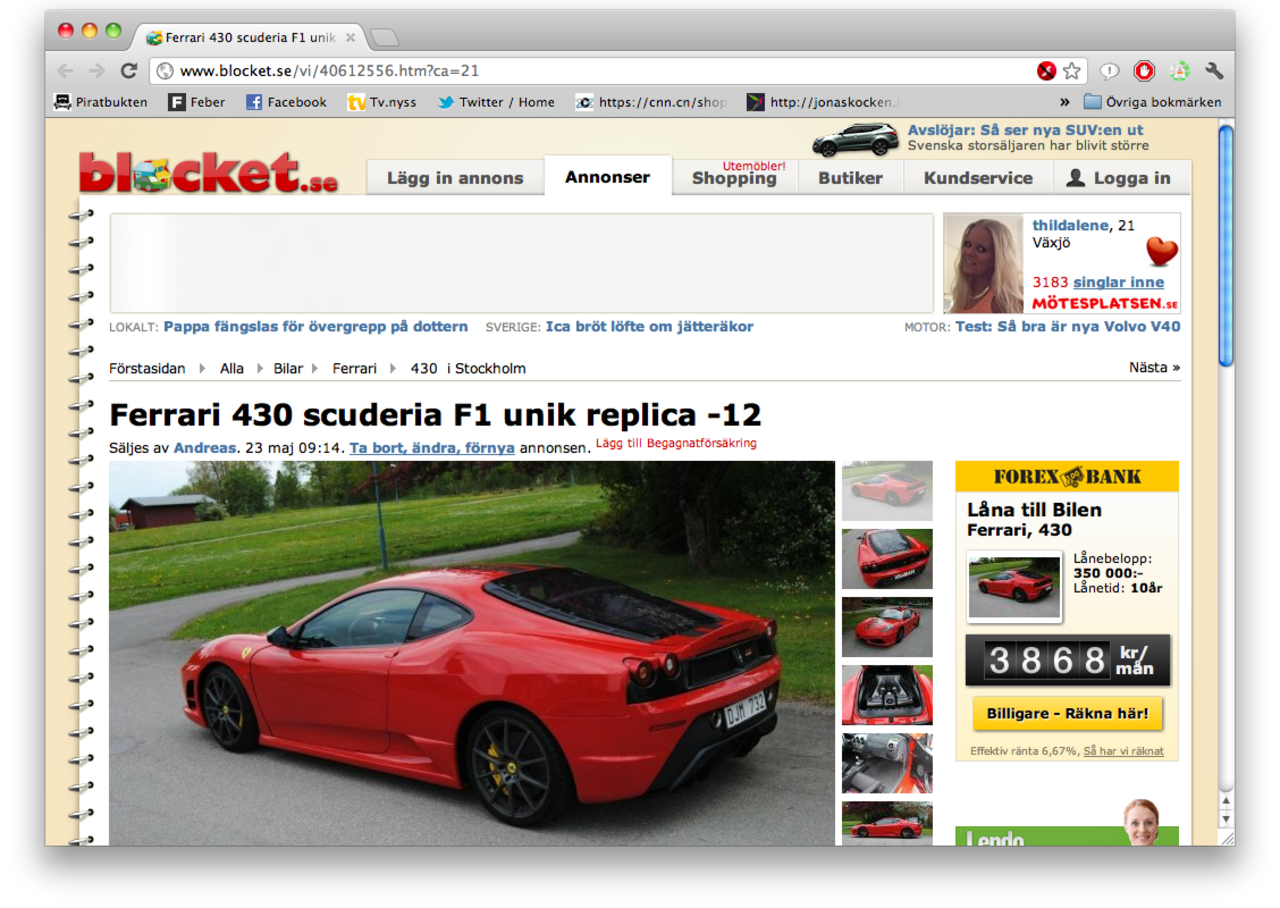This screenshot has width=1280, height=908.
Task: Click the Tv.nyss bookmark icon
Action: pos(357,101)
